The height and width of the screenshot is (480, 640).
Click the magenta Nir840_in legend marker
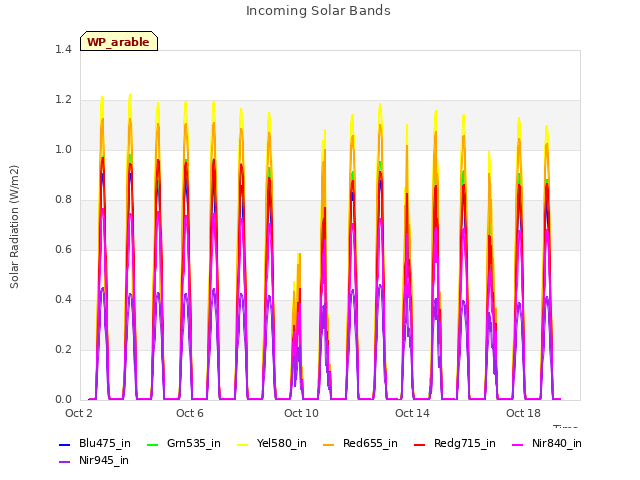517,444
